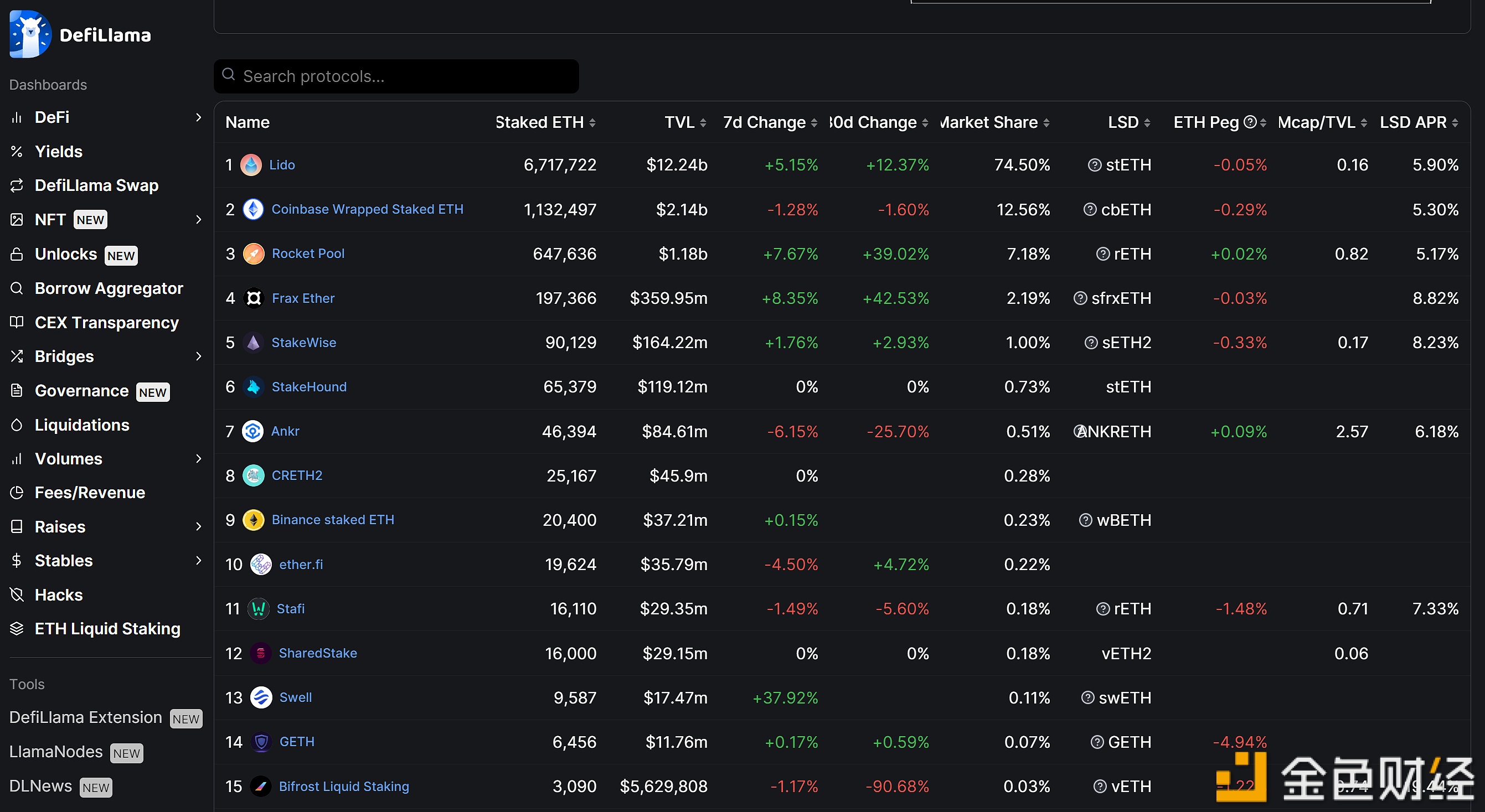Image resolution: width=1485 pixels, height=812 pixels.
Task: Click the Frax Ether logo icon
Action: [x=253, y=298]
